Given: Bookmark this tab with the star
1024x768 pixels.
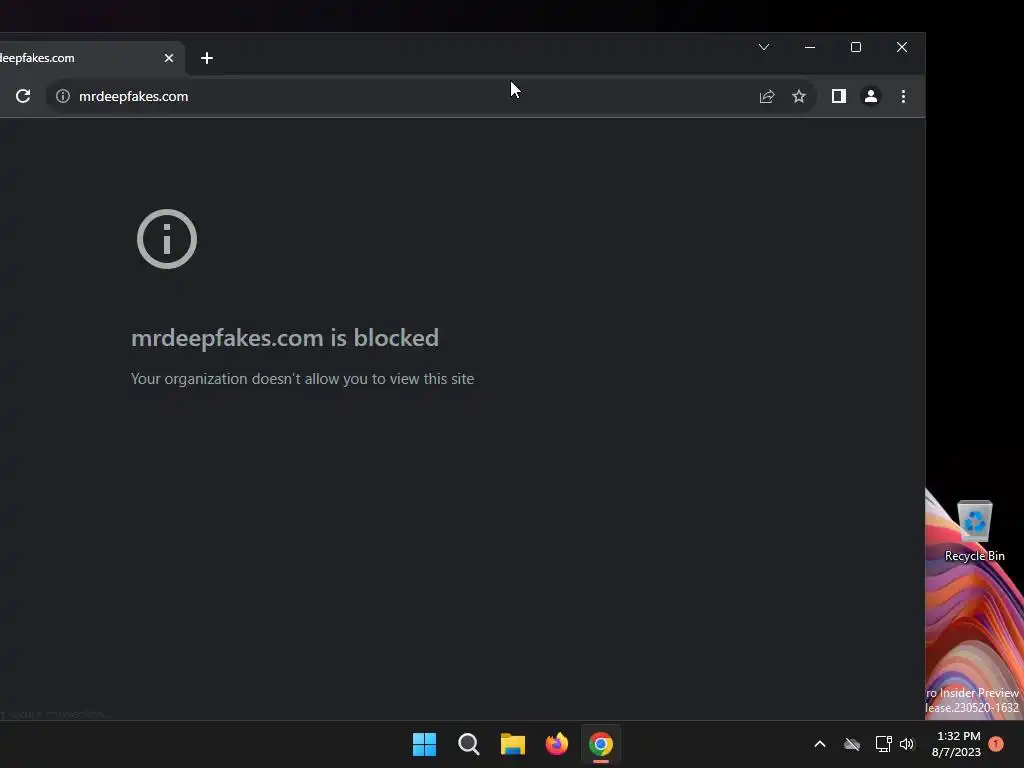Looking at the screenshot, I should 799,96.
